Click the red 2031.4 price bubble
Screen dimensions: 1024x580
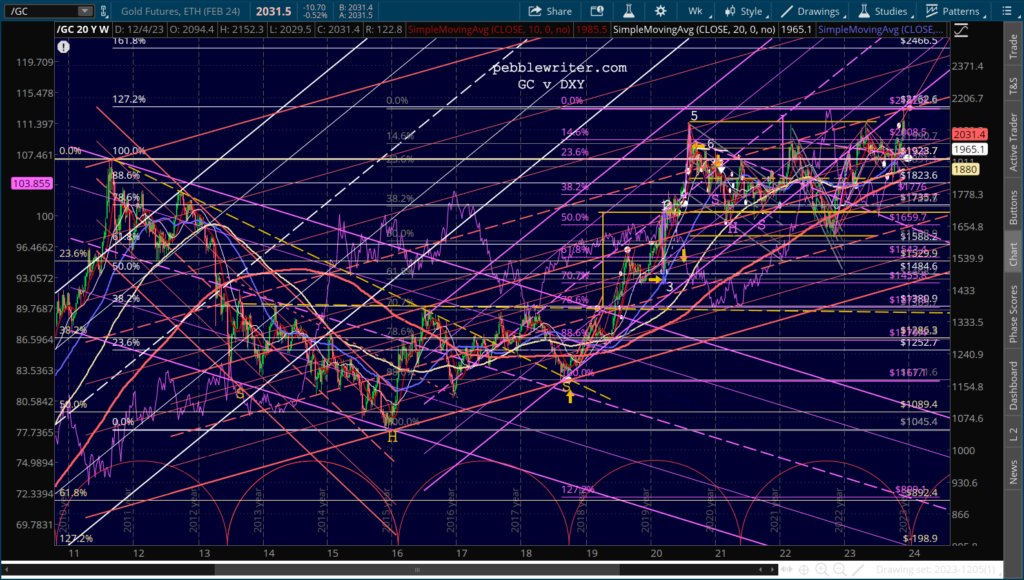(969, 135)
